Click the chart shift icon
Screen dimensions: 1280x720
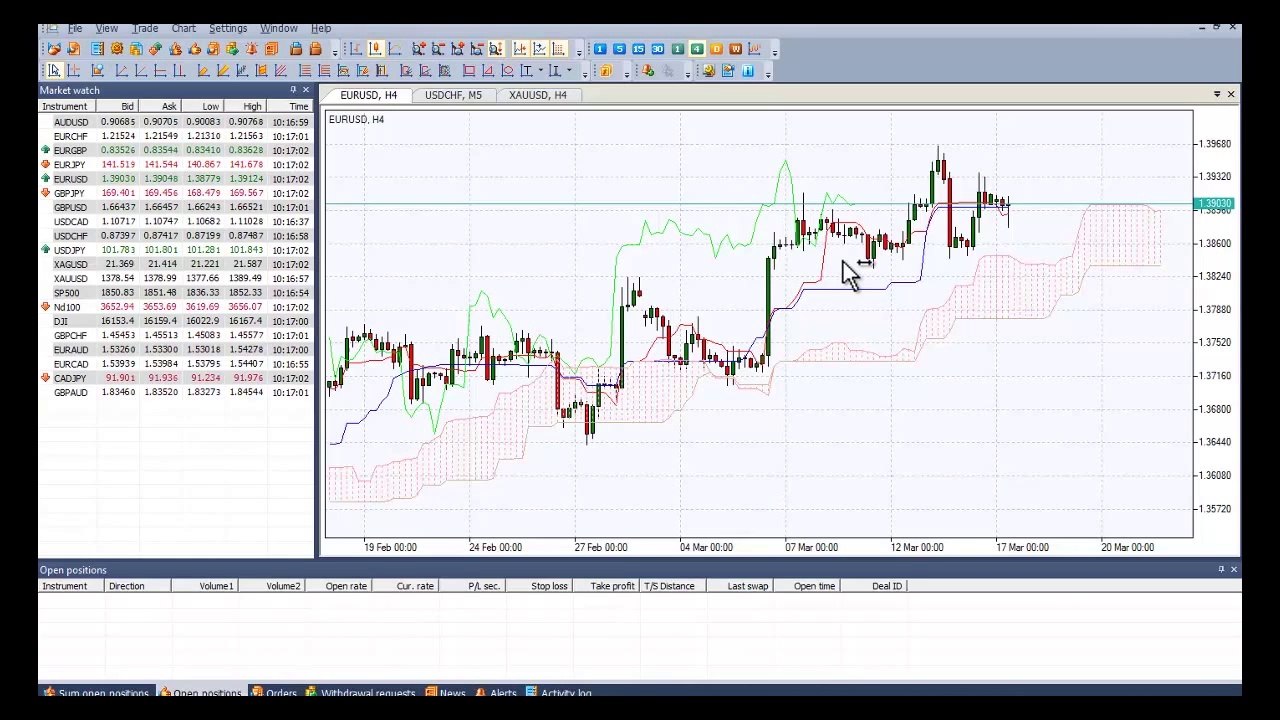[519, 49]
